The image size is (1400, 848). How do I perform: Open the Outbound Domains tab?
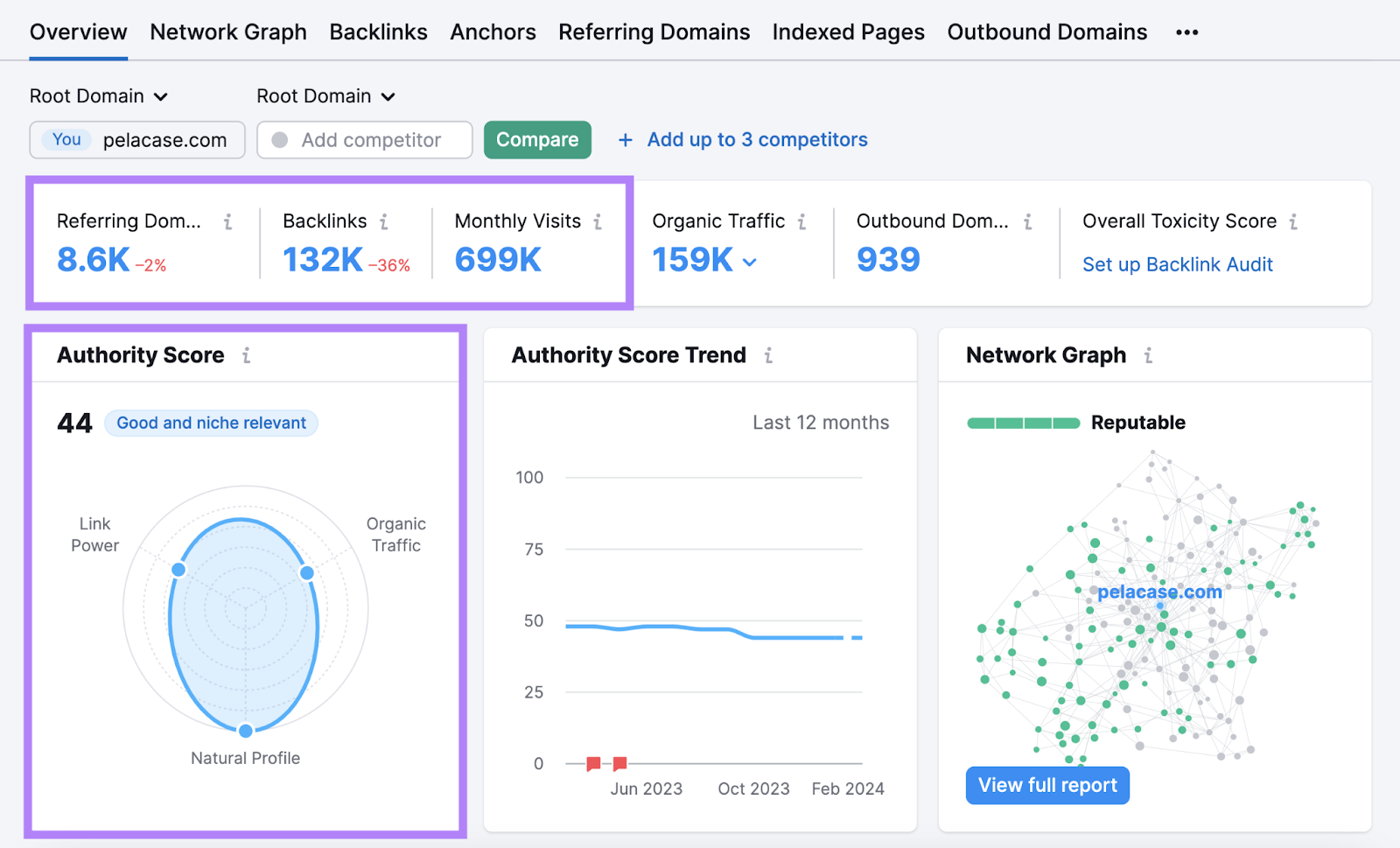(1046, 32)
